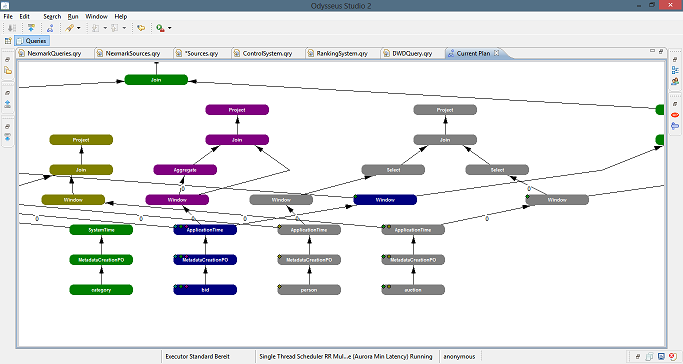Click the blue hierarchy icon in toolbar
The height and width of the screenshot is (364, 683).
pyautogui.click(x=50, y=28)
